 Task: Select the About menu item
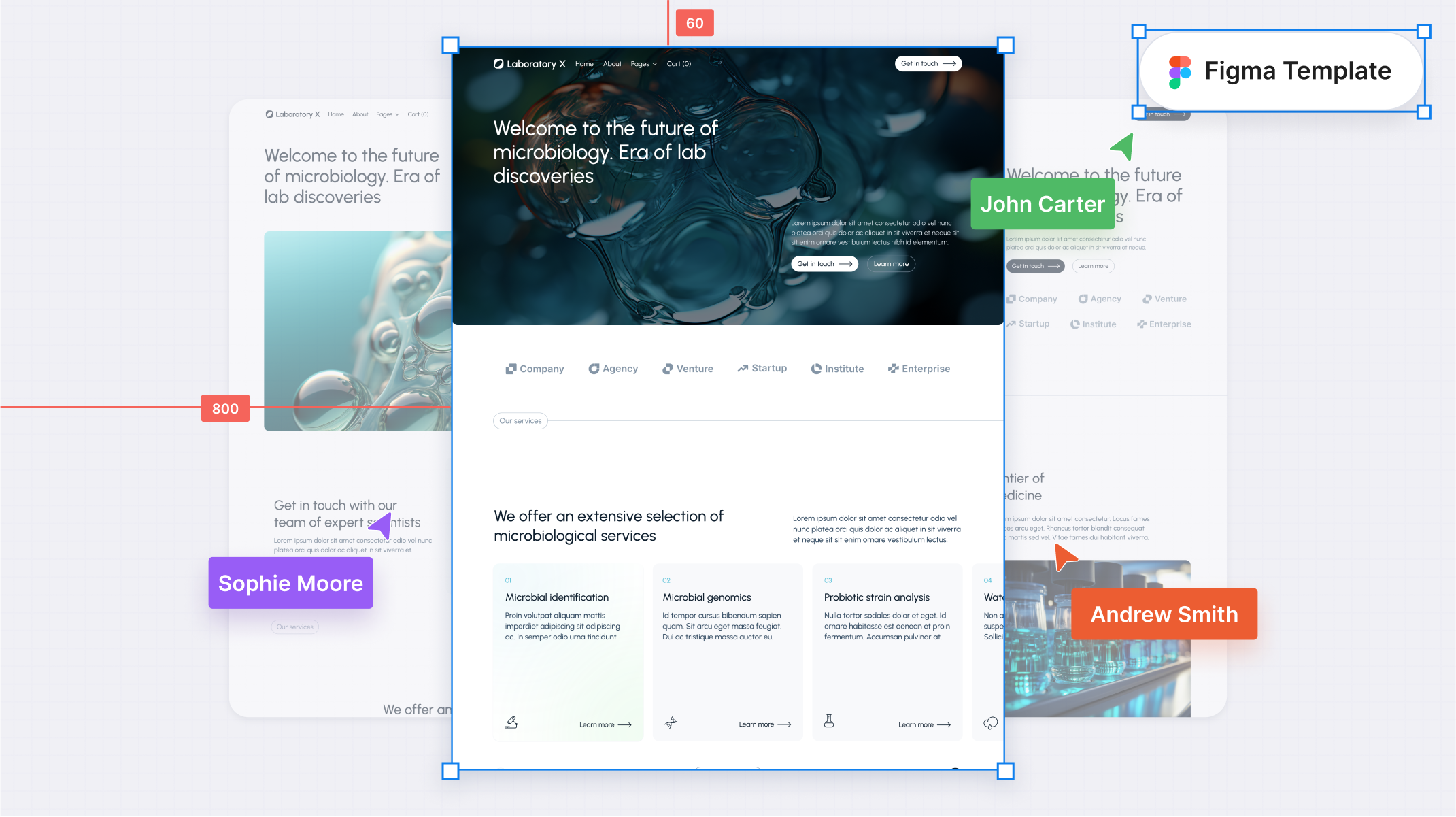click(x=611, y=63)
